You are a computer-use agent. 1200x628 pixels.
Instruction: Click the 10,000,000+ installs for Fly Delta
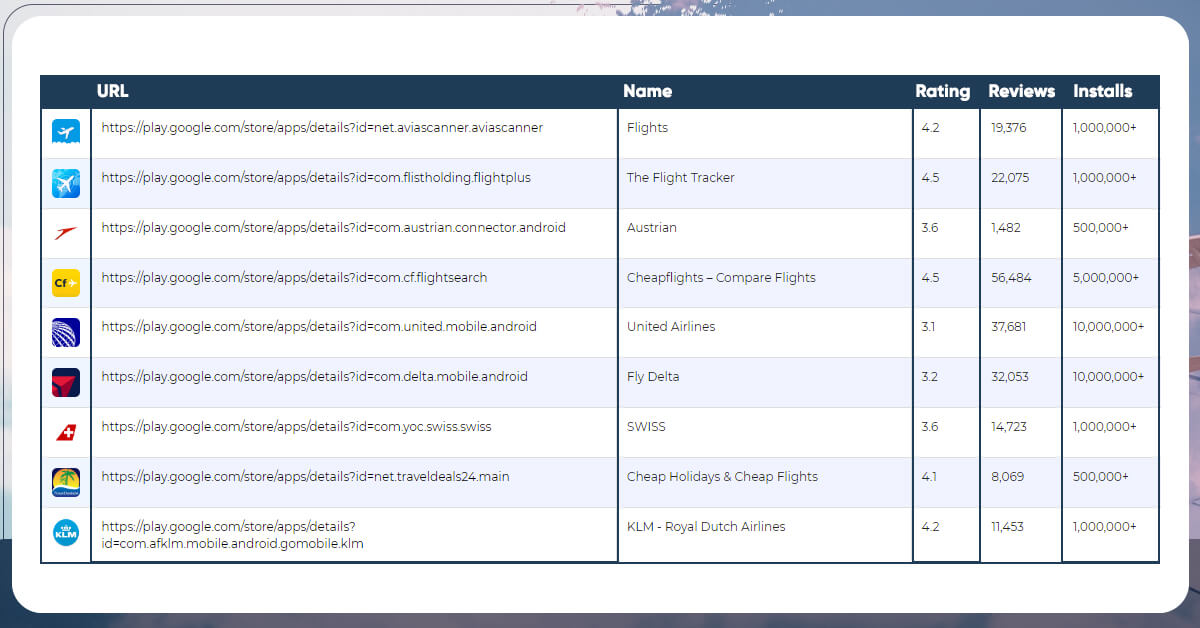pyautogui.click(x=1108, y=377)
